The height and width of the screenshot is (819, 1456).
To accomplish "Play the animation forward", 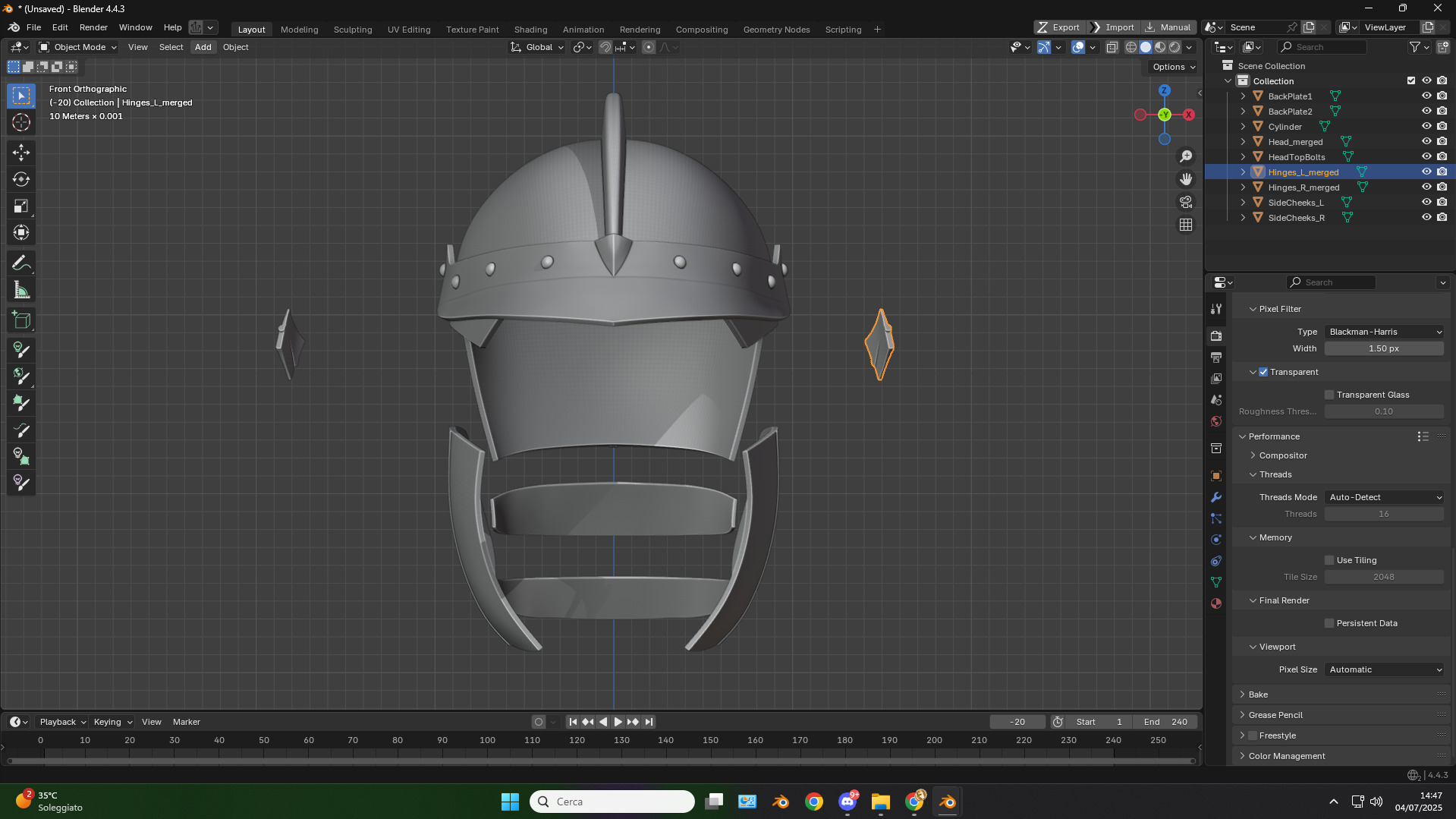I will (x=618, y=722).
